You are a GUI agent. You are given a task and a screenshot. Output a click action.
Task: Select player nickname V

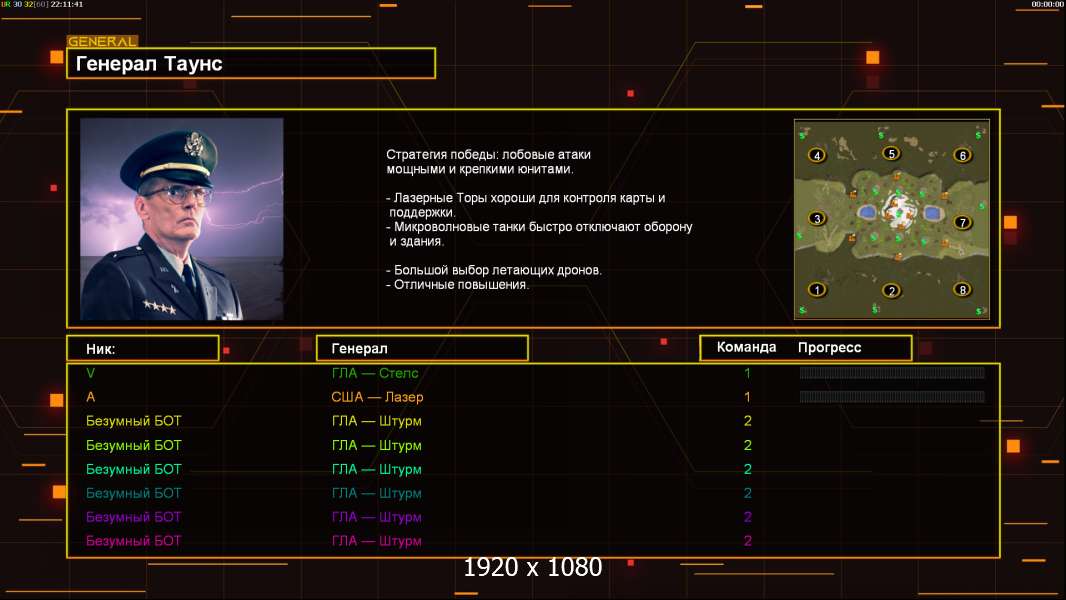coord(90,373)
